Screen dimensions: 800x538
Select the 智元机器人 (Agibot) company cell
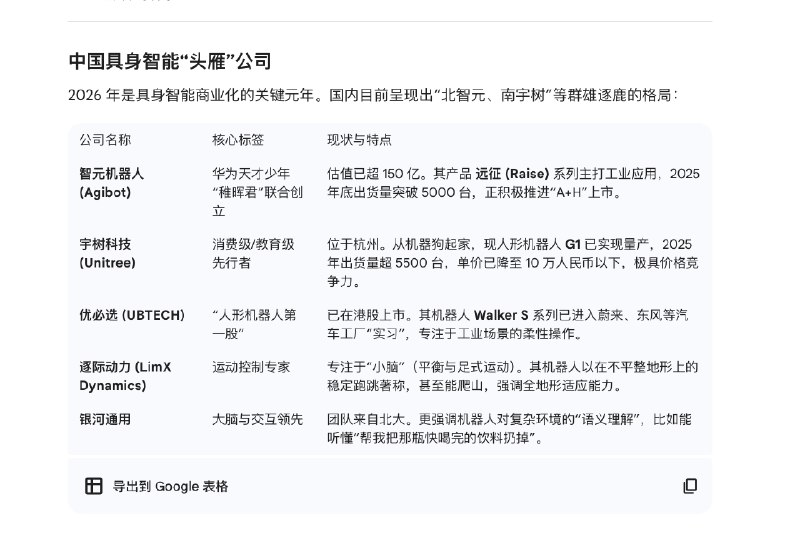click(x=112, y=183)
